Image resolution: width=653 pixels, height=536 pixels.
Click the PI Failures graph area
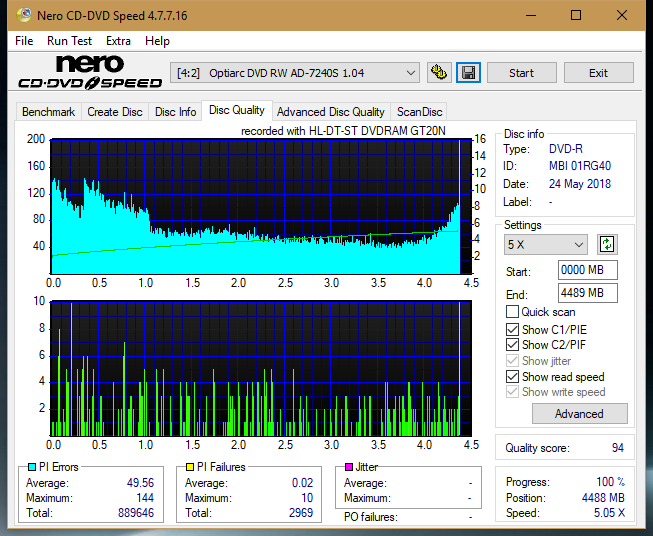pyautogui.click(x=261, y=368)
